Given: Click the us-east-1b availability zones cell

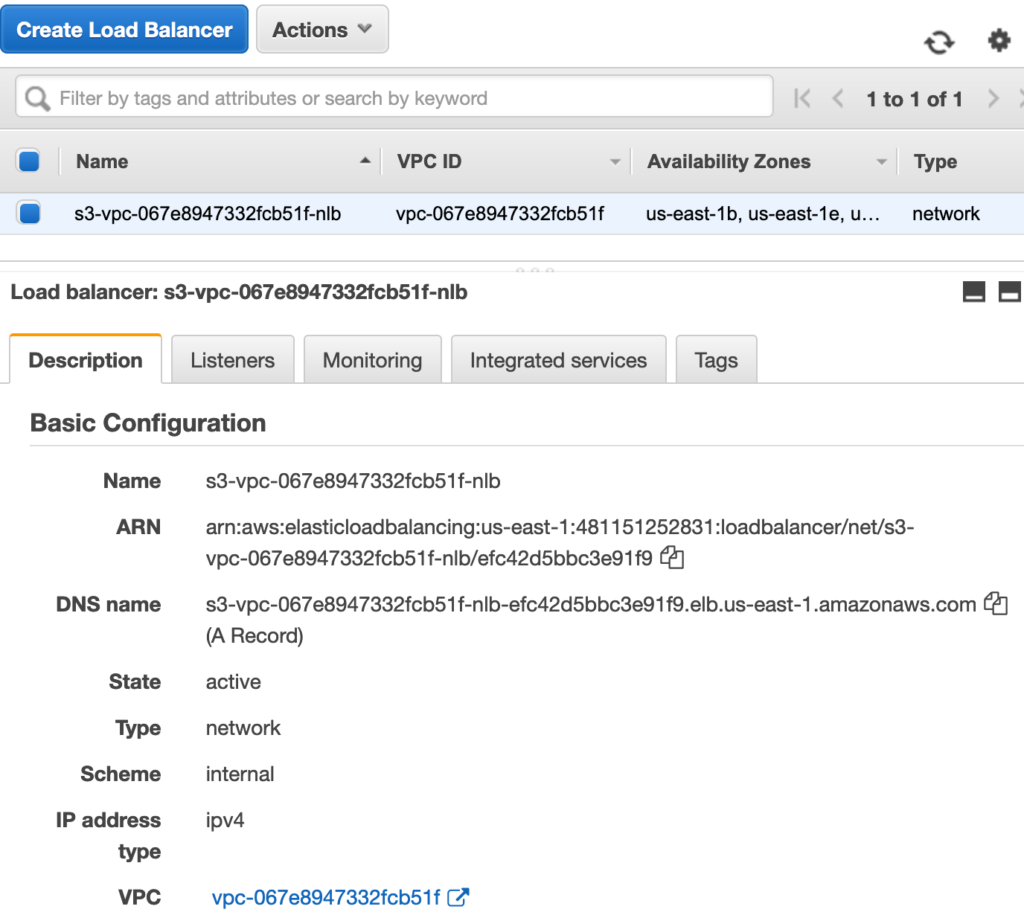Looking at the screenshot, I should pyautogui.click(x=762, y=214).
